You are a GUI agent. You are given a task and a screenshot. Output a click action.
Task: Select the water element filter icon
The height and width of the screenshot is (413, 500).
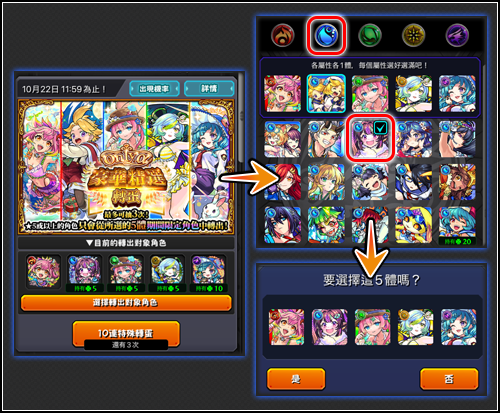point(326,35)
